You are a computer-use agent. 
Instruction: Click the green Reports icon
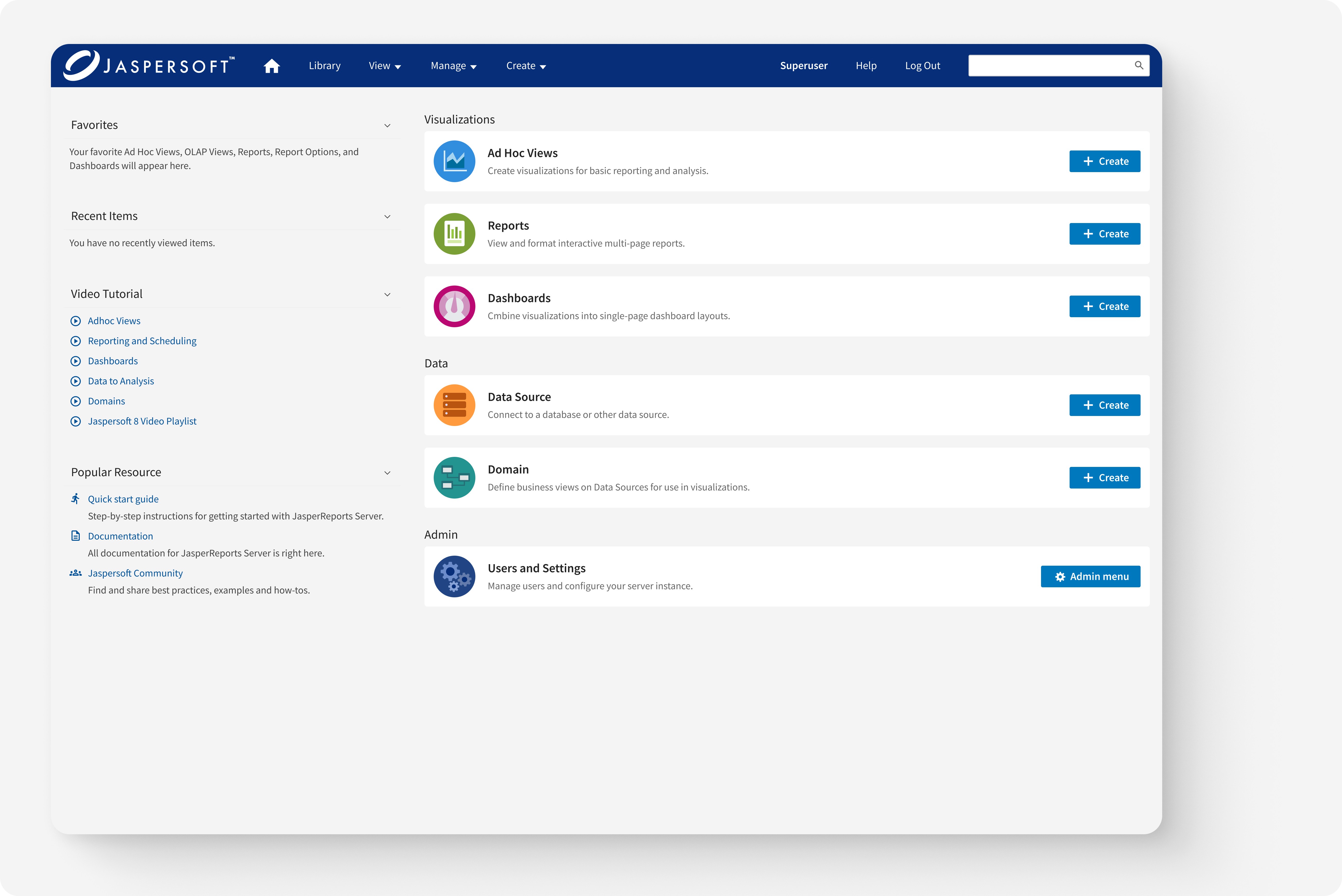(454, 234)
